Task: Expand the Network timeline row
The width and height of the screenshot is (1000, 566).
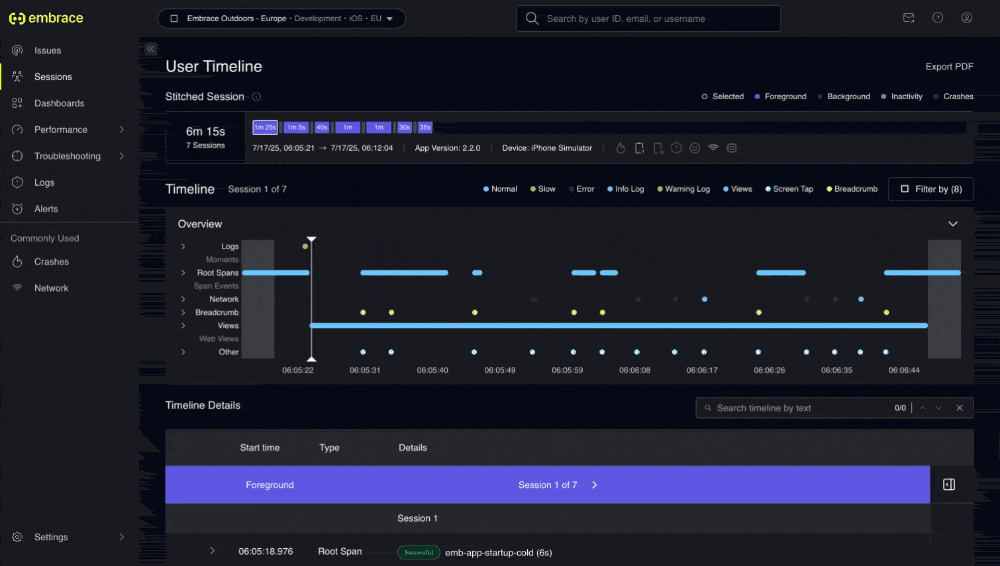Action: click(x=183, y=299)
